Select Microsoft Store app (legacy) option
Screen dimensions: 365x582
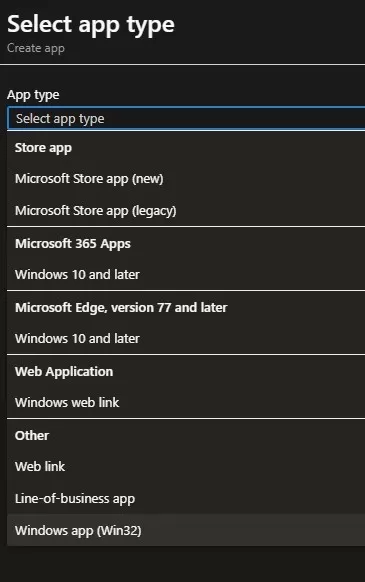186,210
